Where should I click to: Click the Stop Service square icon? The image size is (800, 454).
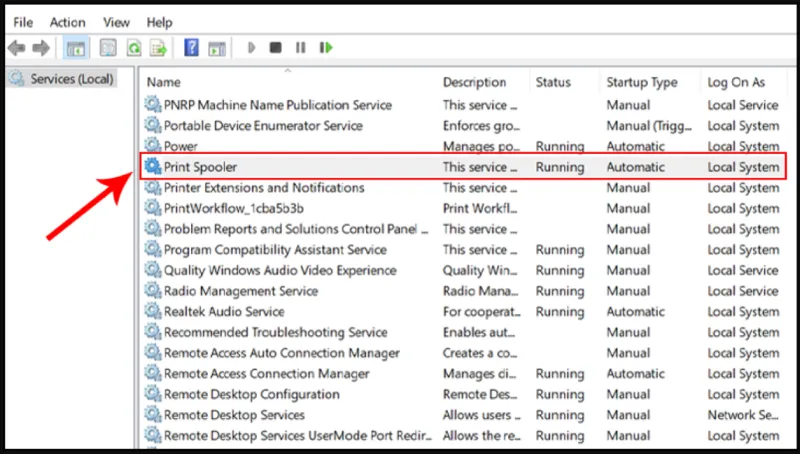coord(276,48)
